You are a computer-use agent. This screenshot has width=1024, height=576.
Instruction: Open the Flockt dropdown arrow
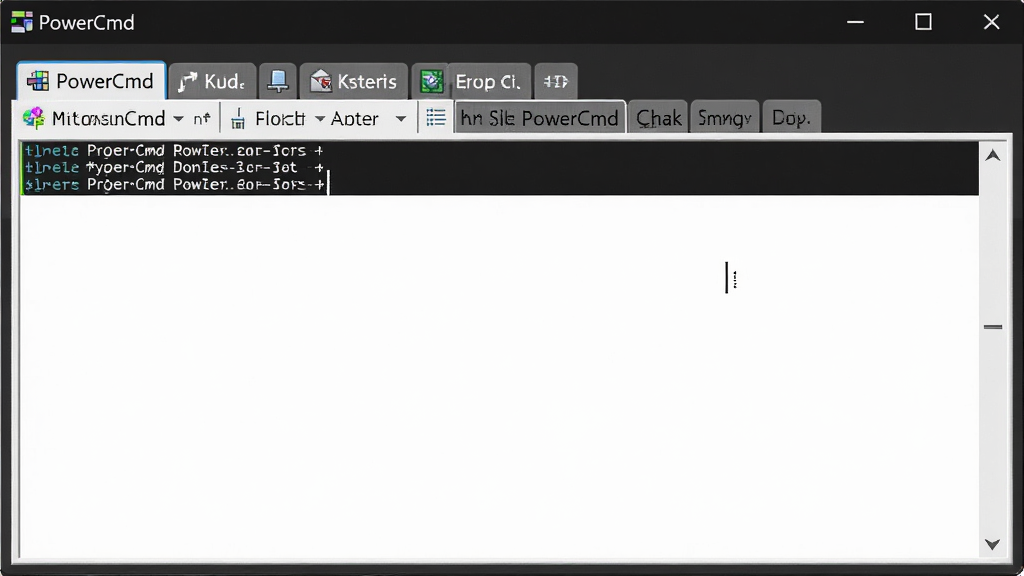pos(320,119)
